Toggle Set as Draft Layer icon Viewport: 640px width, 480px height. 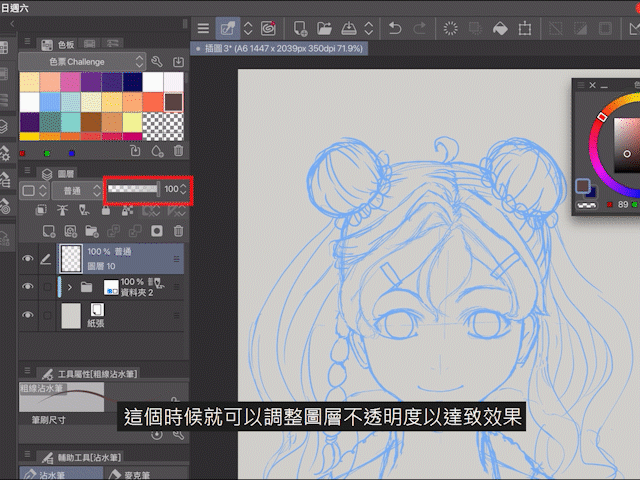pos(84,210)
